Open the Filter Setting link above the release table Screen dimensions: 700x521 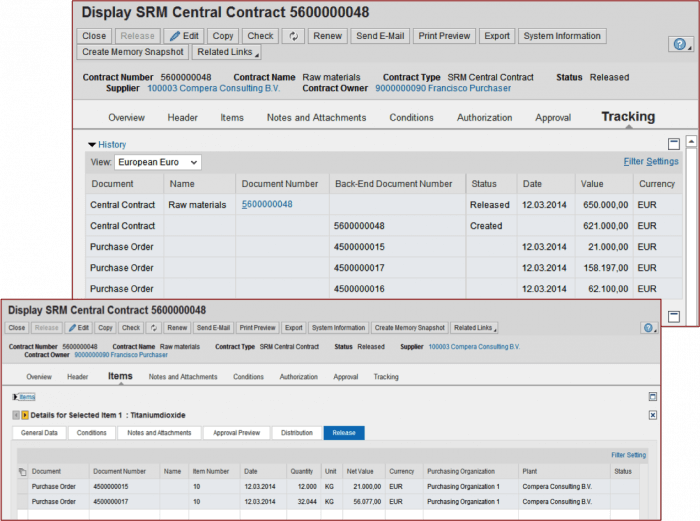pyautogui.click(x=629, y=455)
